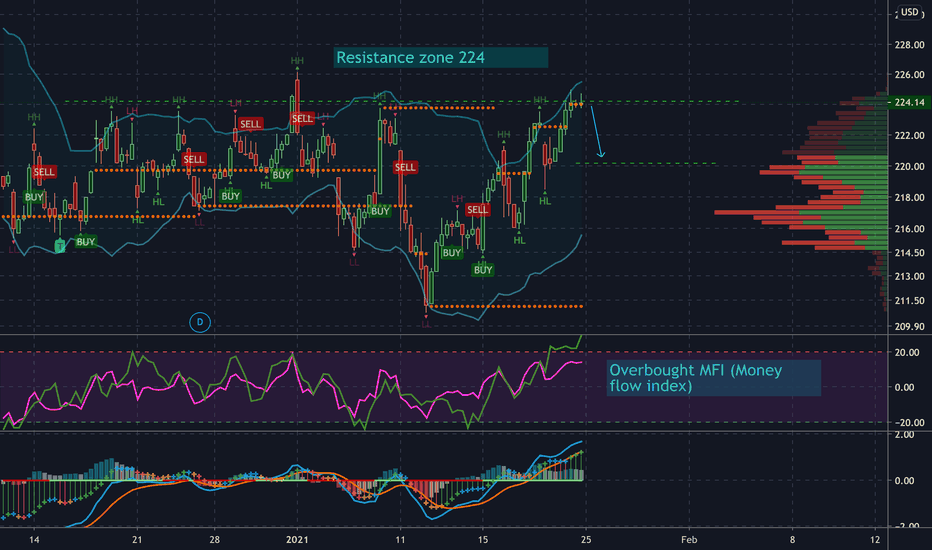The height and width of the screenshot is (550, 932).
Task: Click the blue D dividend marker
Action: coord(200,322)
